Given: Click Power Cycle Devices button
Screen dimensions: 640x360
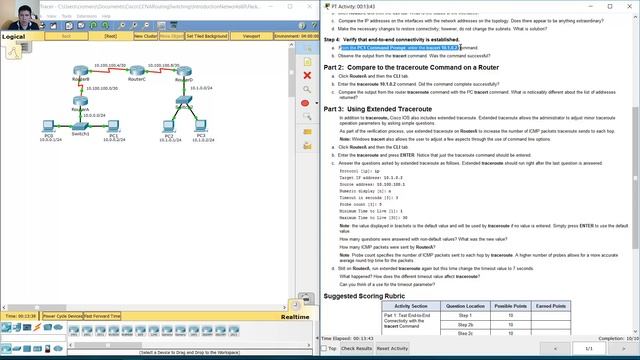Looking at the screenshot, I should (x=62, y=316).
